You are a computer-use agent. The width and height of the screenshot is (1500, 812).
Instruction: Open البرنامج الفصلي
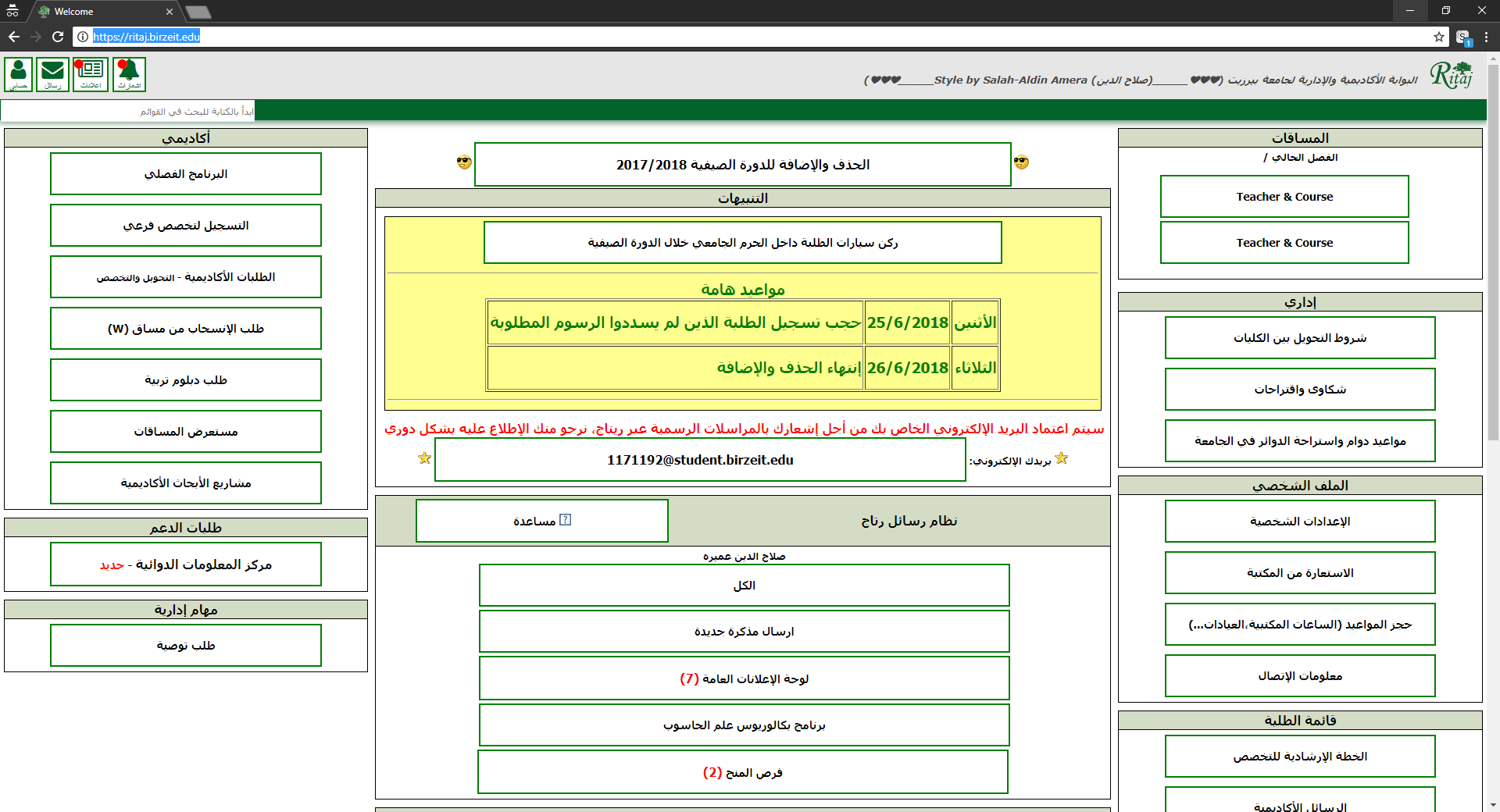coord(186,174)
